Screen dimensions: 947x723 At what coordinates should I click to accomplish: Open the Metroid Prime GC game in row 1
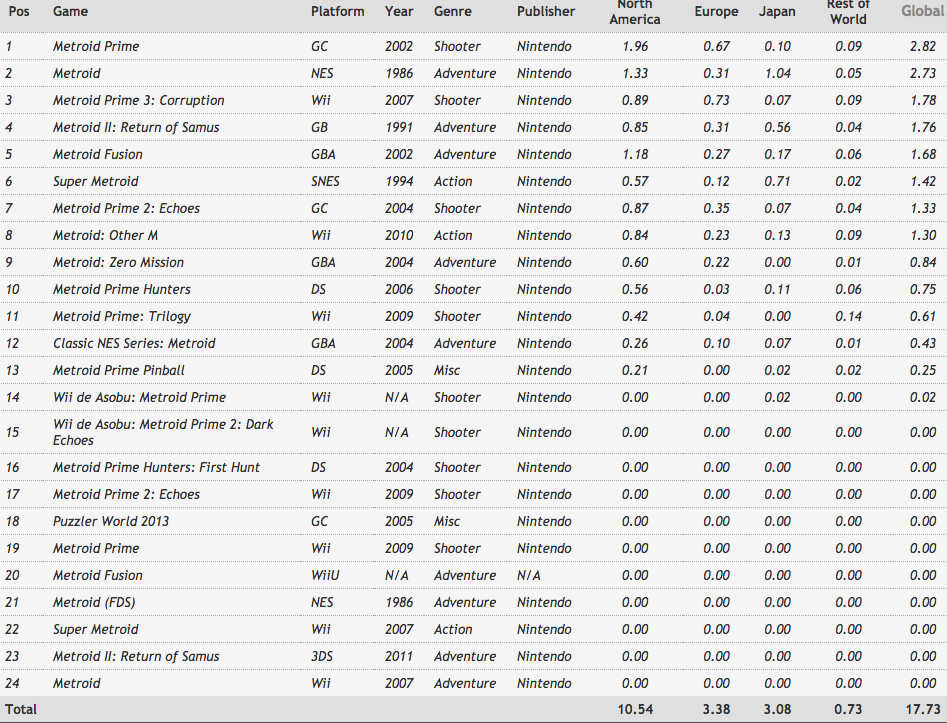pyautogui.click(x=96, y=47)
